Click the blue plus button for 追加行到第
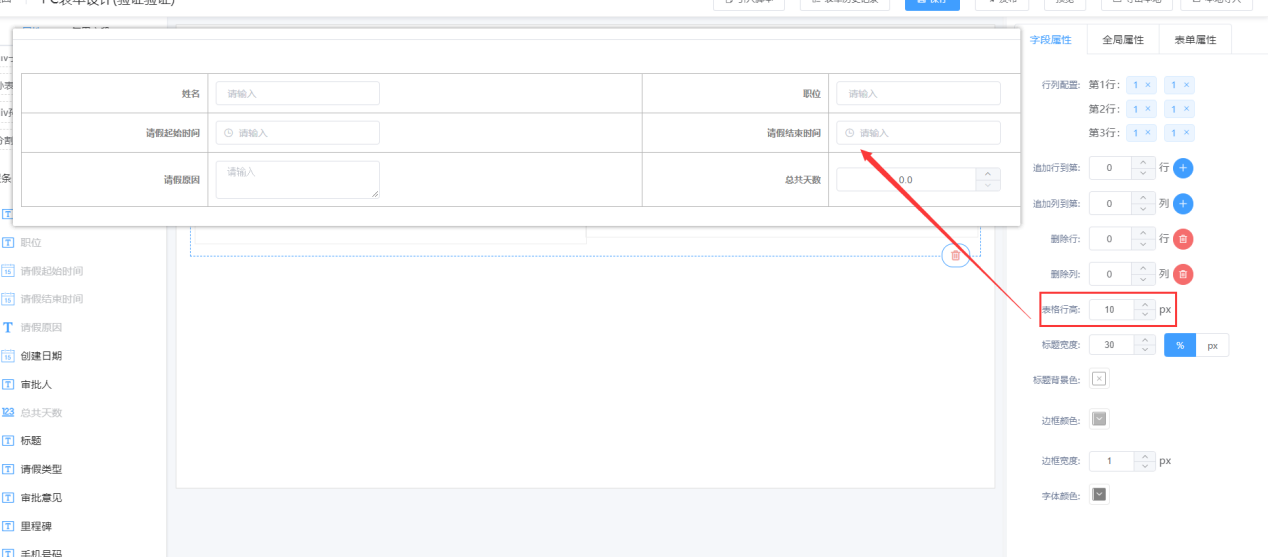Screen dimensions: 1268x557 1183,168
